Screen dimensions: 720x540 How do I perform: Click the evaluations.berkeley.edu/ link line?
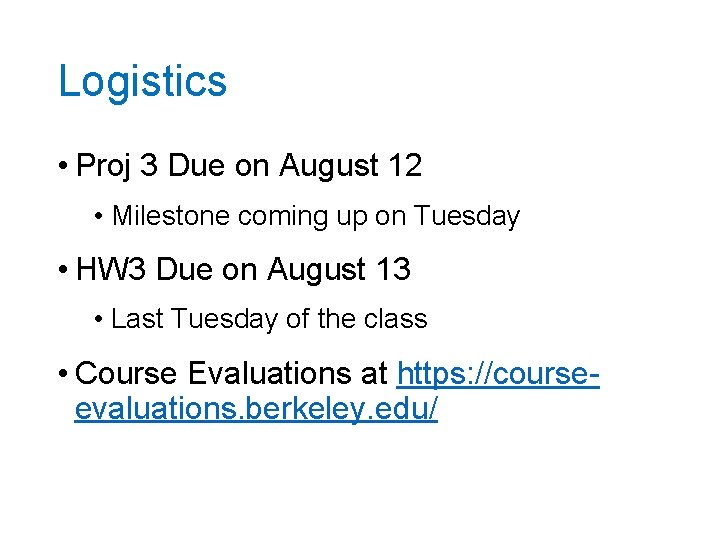point(256,408)
